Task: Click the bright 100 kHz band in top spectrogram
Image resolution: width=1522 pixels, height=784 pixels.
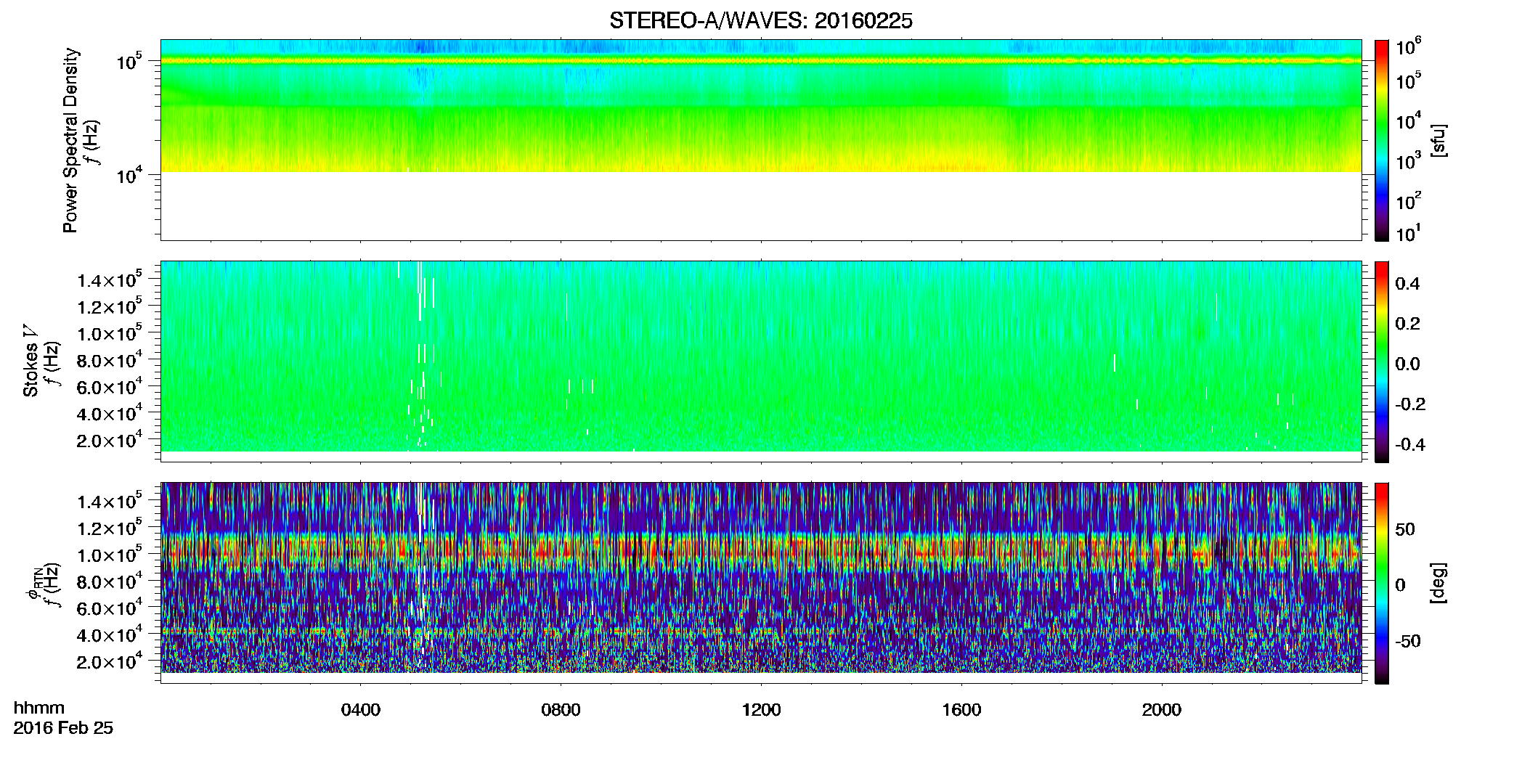Action: pos(760,61)
